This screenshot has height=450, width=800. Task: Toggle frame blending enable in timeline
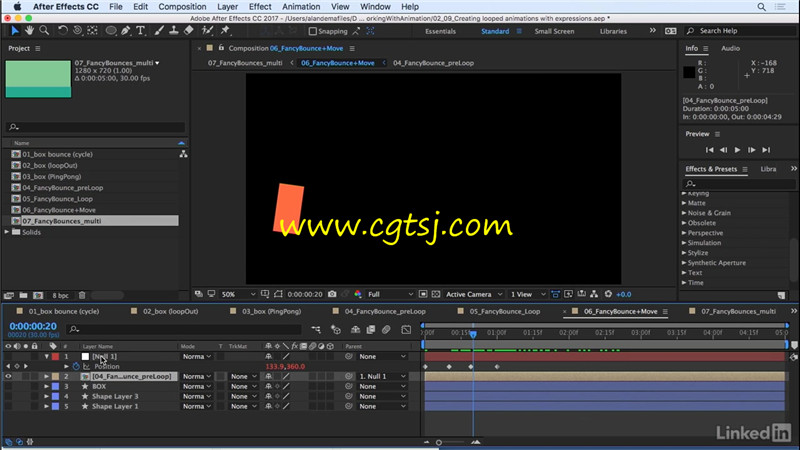[371, 330]
